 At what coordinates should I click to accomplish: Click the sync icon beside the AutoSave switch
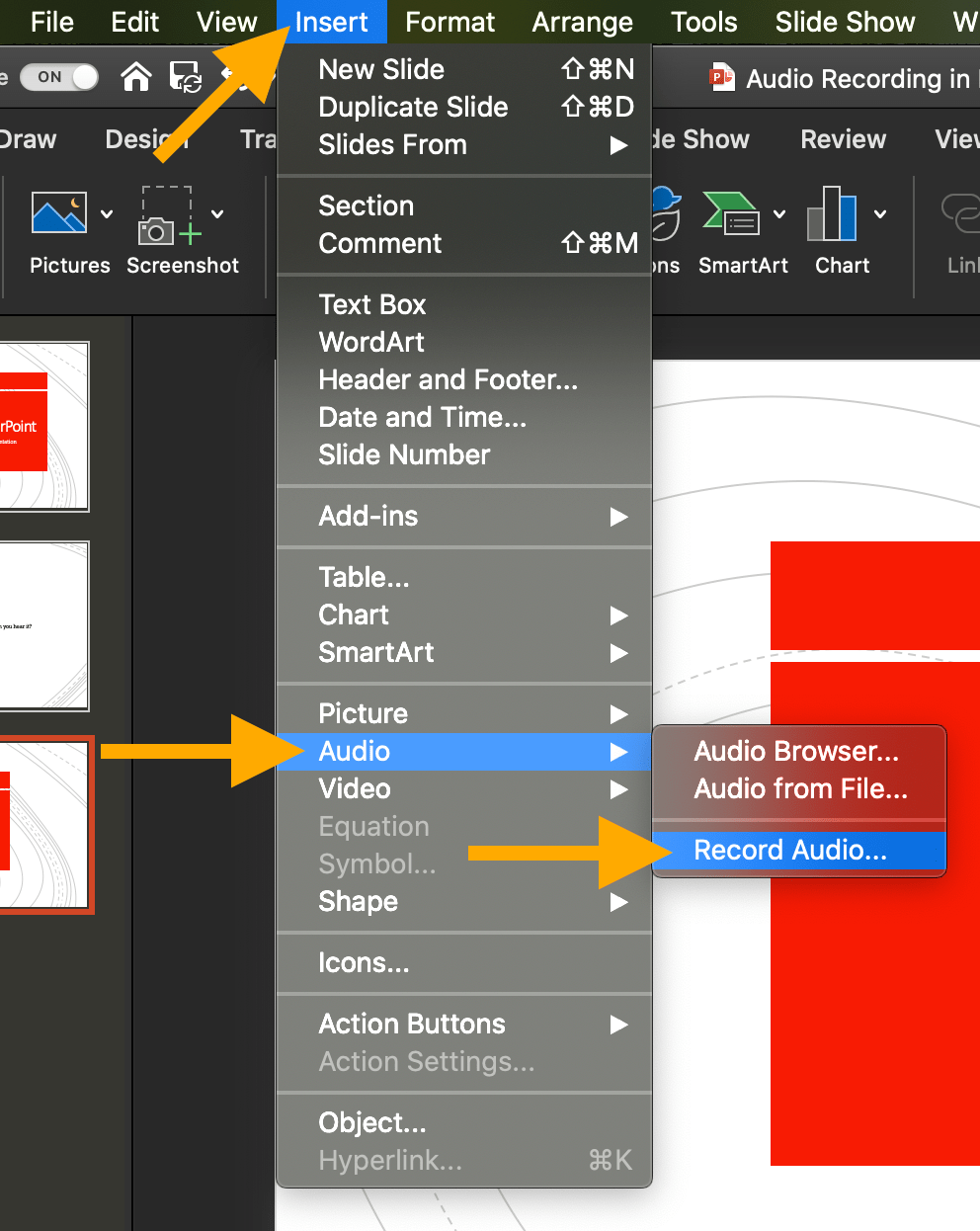187,77
